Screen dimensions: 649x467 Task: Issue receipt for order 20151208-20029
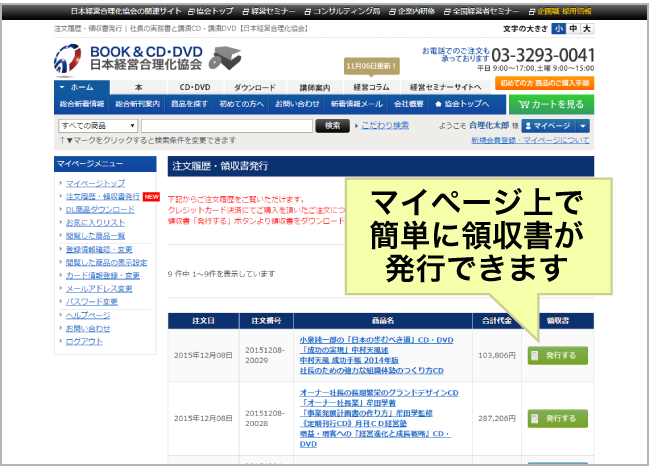click(x=557, y=355)
